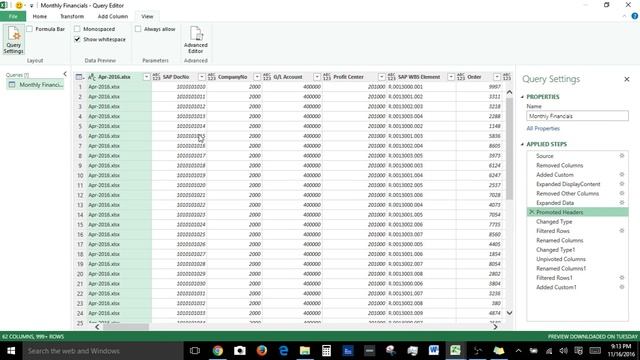Click the ABC type icon of Apr-2016.xlsx column

pos(92,77)
